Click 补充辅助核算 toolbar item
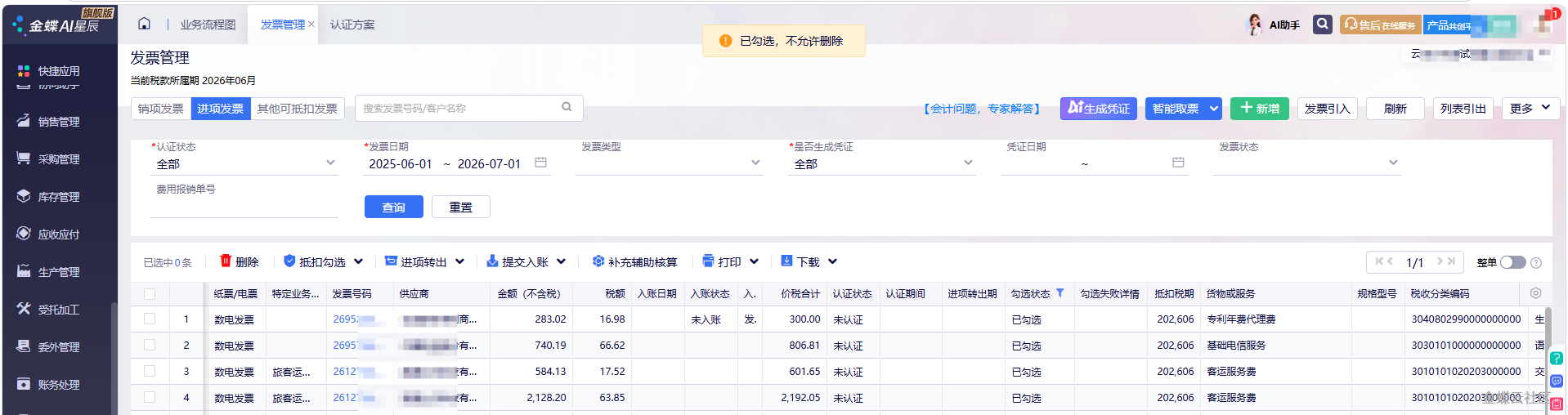 [x=634, y=261]
